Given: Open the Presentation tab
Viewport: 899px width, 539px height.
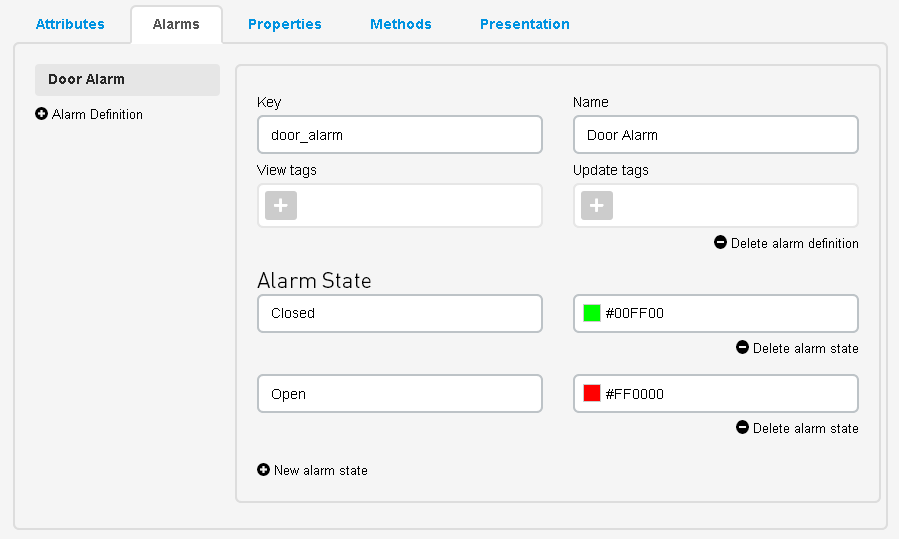Looking at the screenshot, I should tap(525, 24).
